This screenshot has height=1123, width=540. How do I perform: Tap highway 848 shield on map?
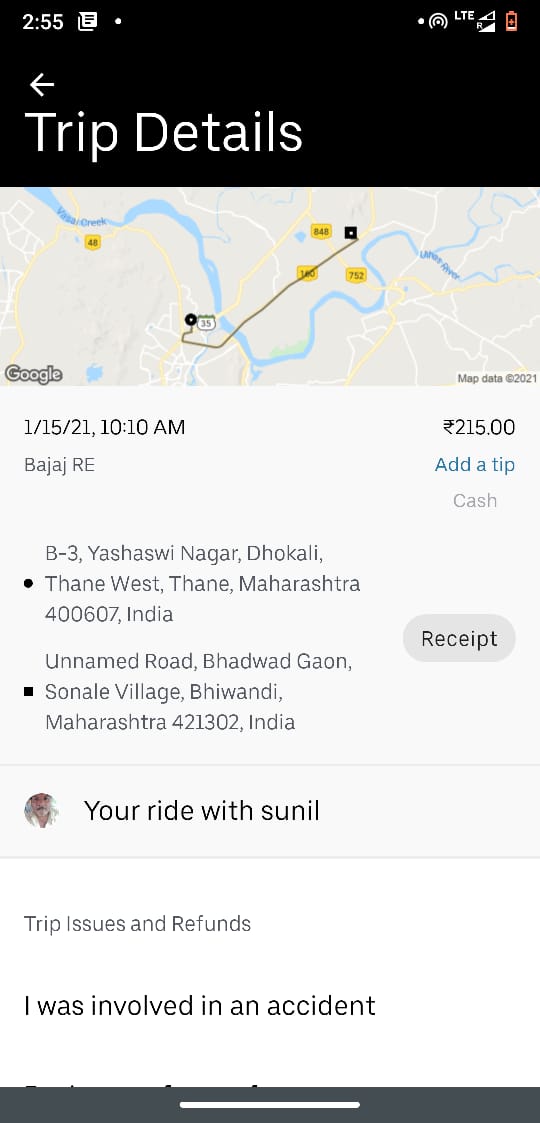[x=321, y=231]
